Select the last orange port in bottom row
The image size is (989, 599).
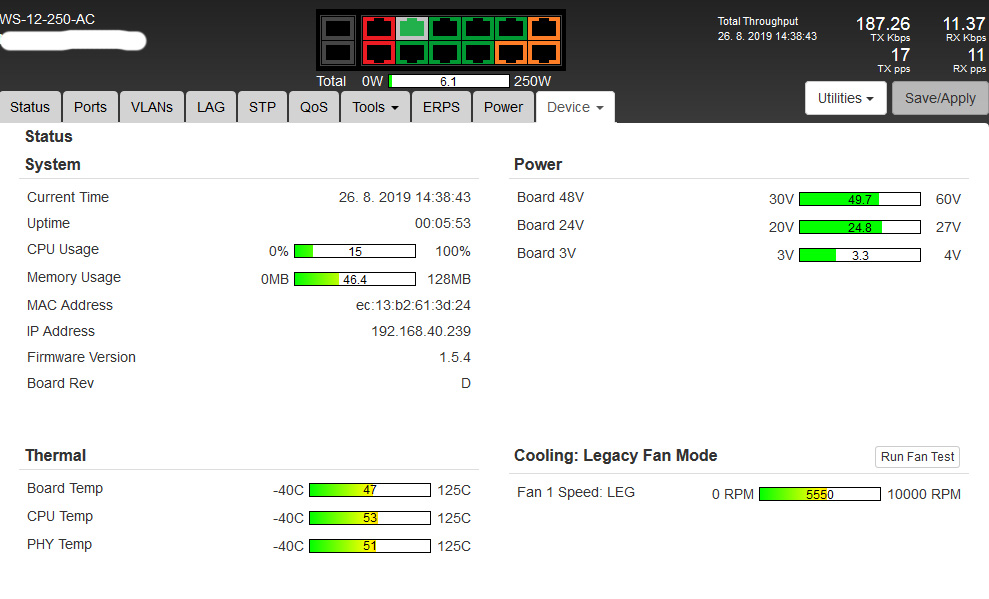pyautogui.click(x=545, y=52)
